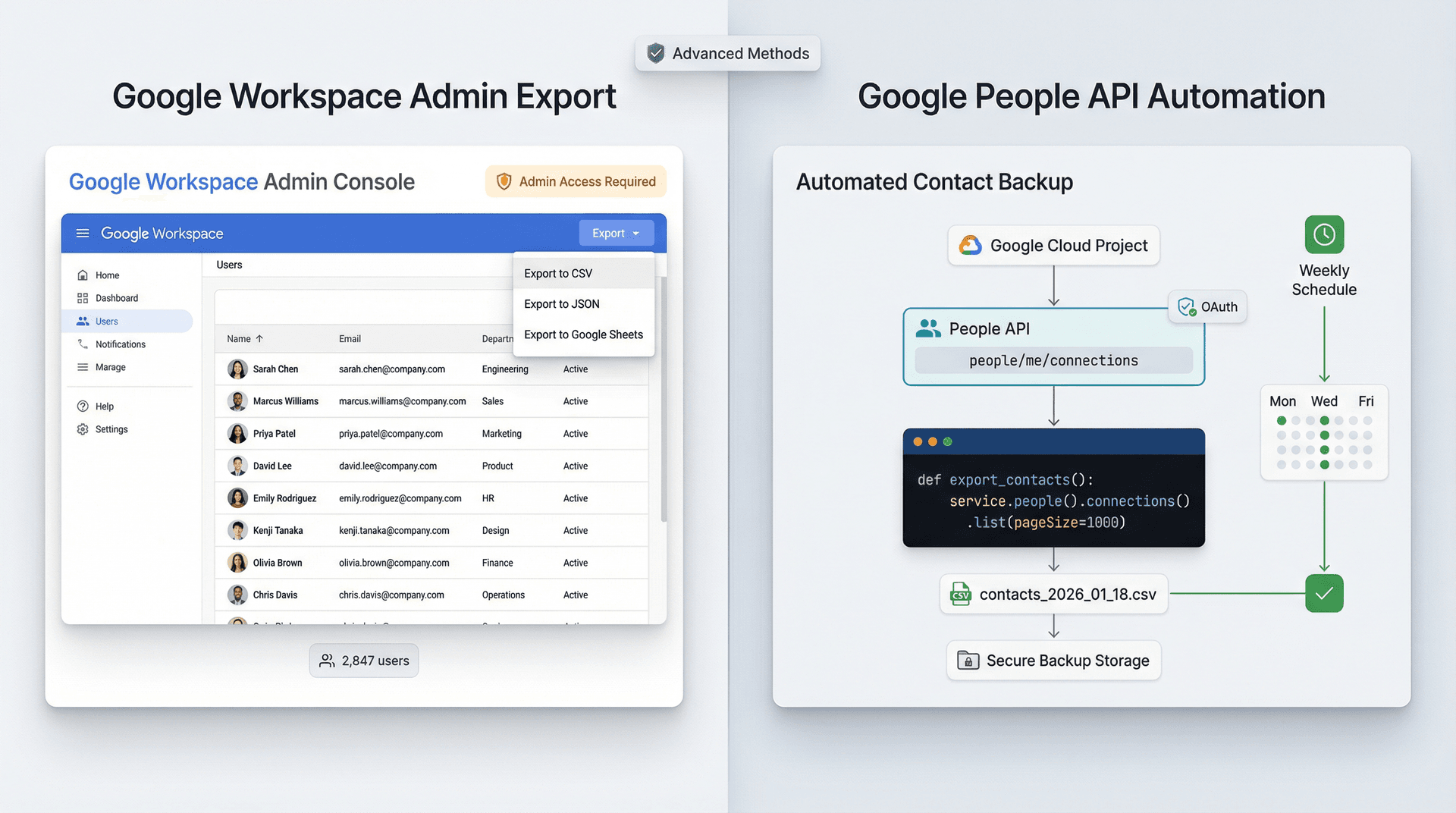Click the green CSV file icon
The width and height of the screenshot is (1456, 813).
click(960, 594)
